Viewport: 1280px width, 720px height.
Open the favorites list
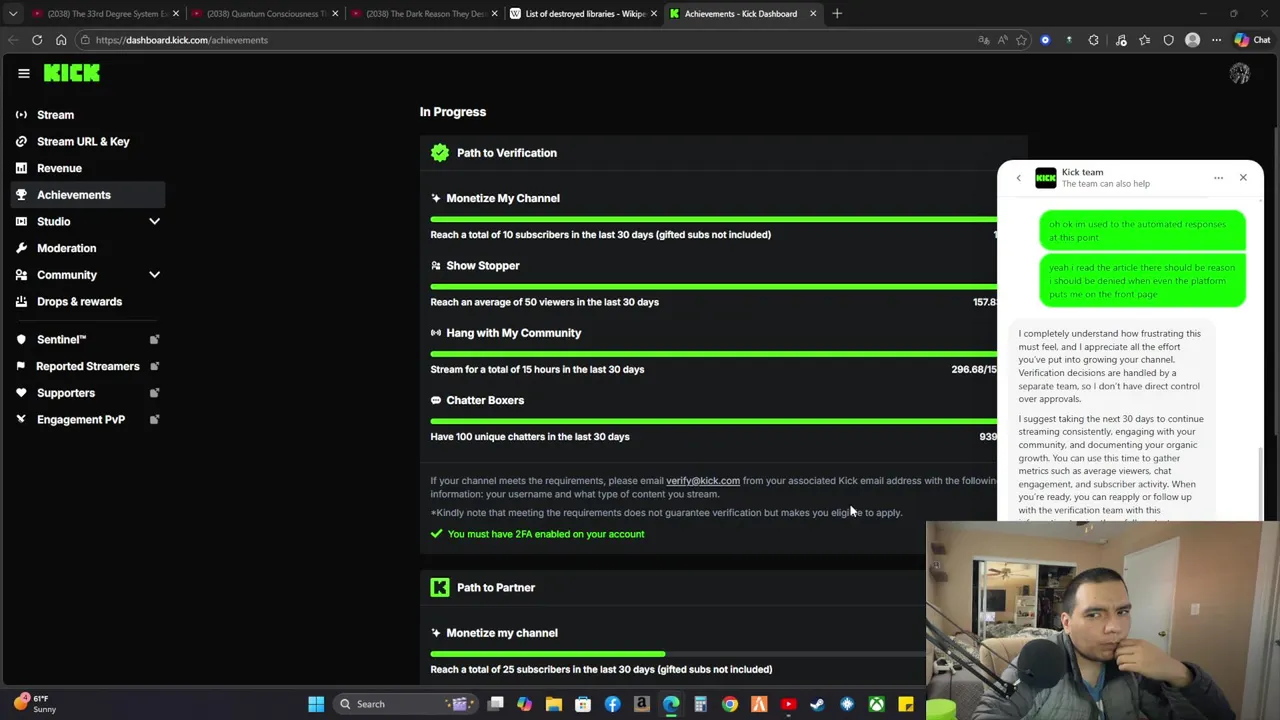point(1144,40)
